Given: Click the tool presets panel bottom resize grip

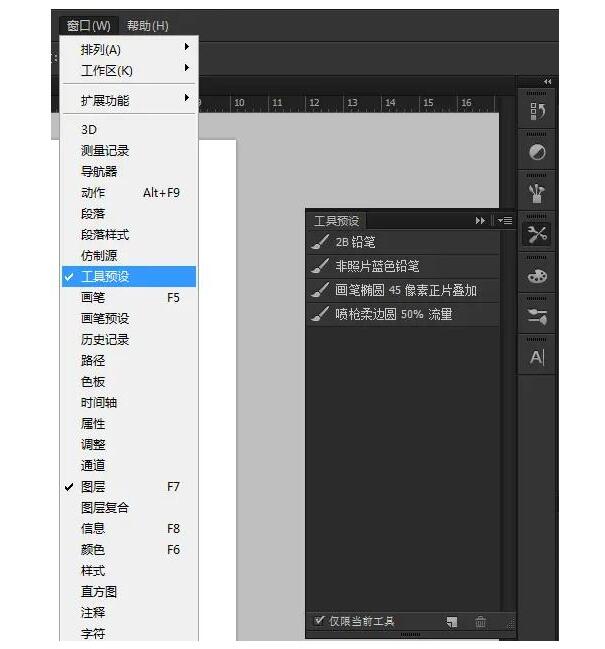Looking at the screenshot, I should (x=410, y=635).
